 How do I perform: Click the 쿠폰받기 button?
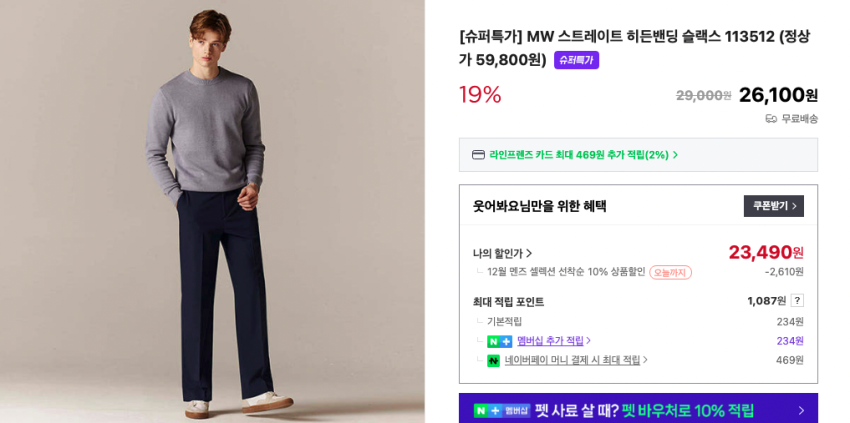coord(774,206)
